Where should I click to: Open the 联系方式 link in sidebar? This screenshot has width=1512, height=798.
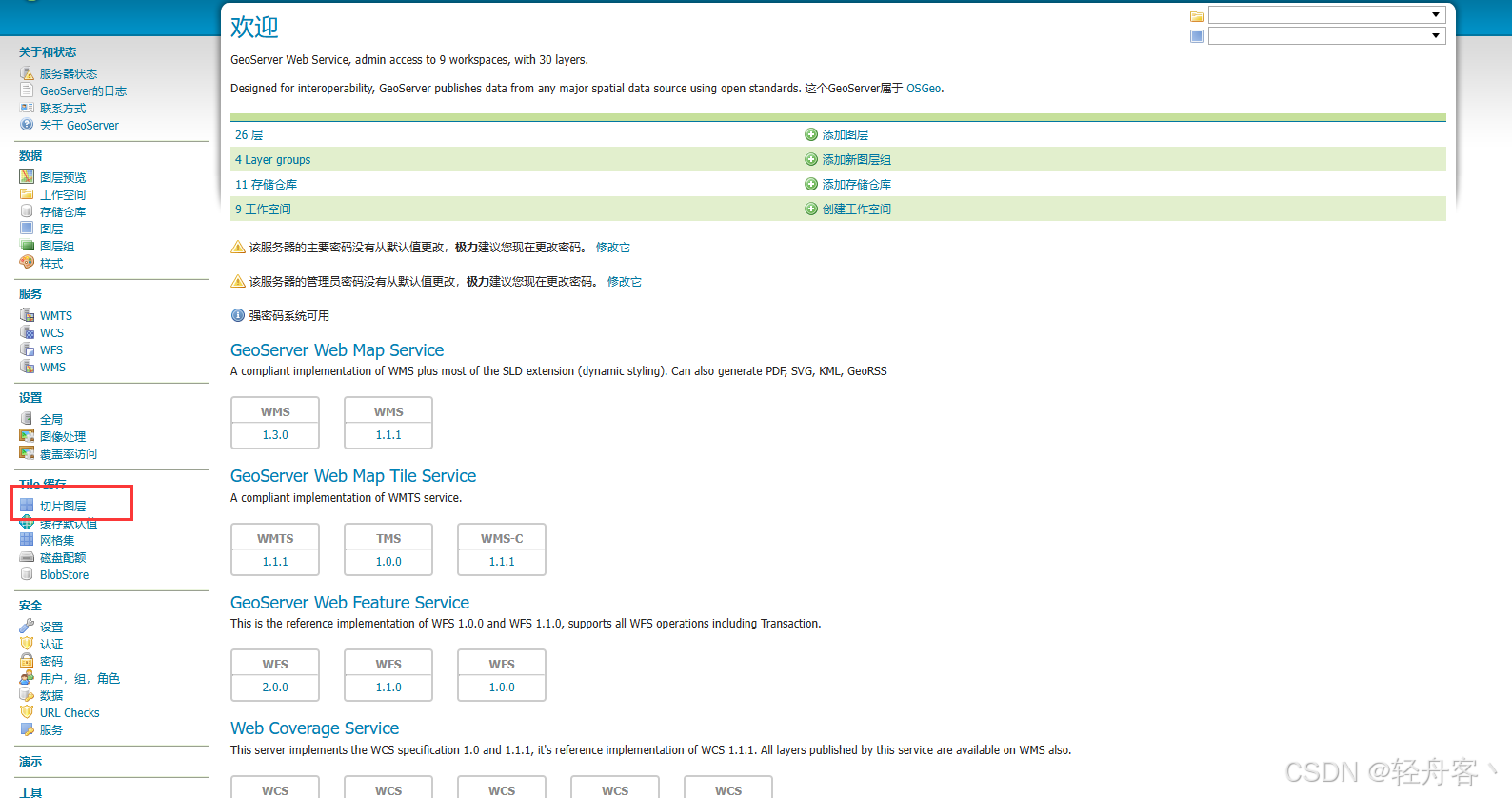pyautogui.click(x=63, y=109)
